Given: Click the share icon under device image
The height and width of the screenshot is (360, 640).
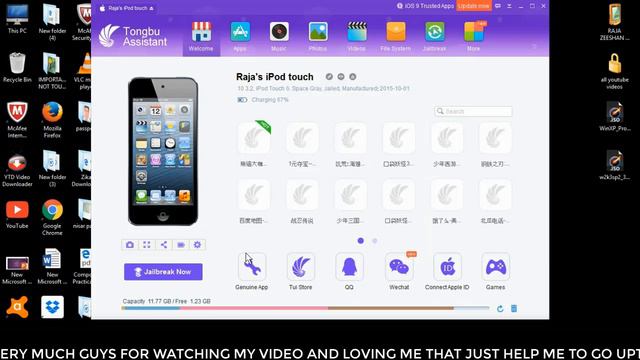Looking at the screenshot, I should pyautogui.click(x=164, y=244).
